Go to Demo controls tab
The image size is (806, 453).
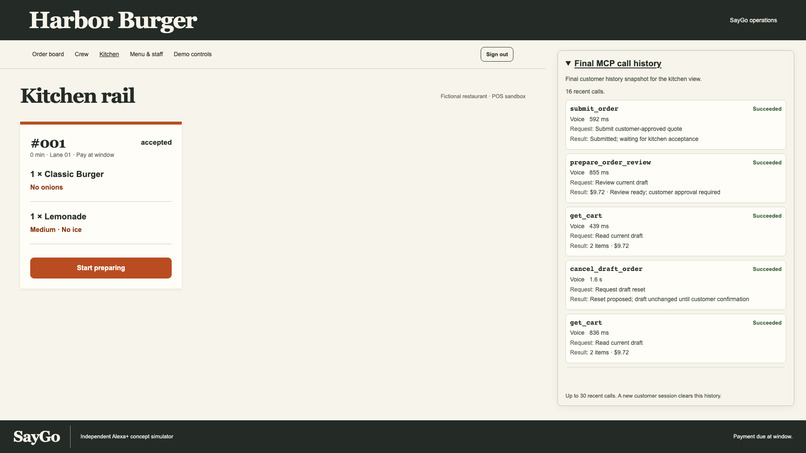coord(192,54)
